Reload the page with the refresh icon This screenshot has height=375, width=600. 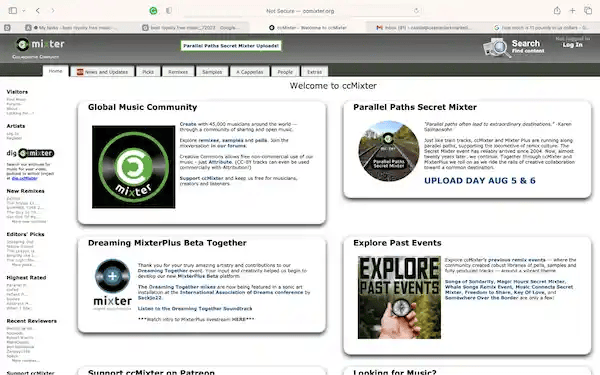click(x=416, y=11)
